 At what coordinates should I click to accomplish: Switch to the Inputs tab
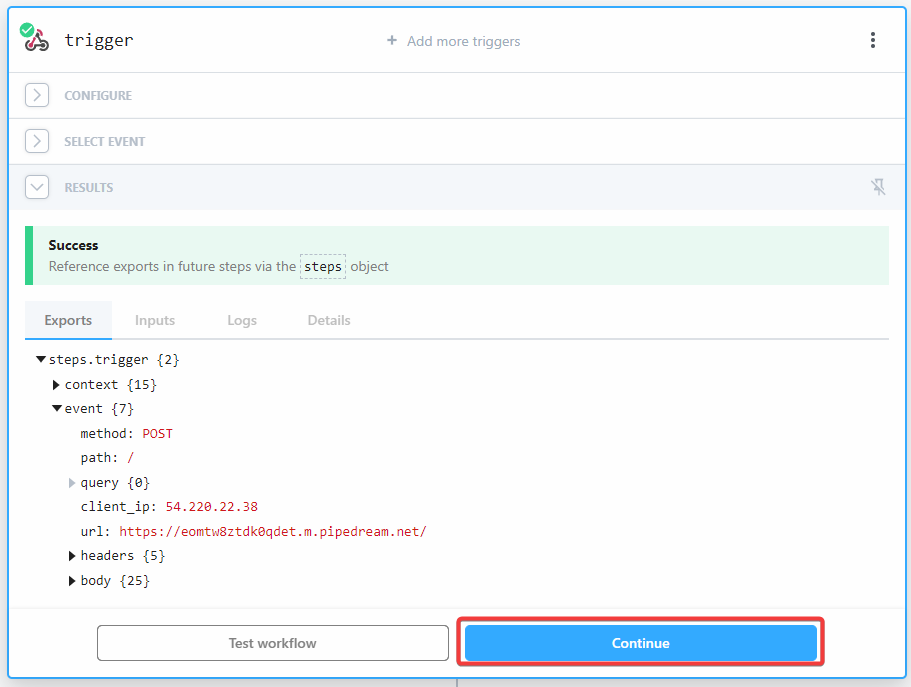[155, 320]
